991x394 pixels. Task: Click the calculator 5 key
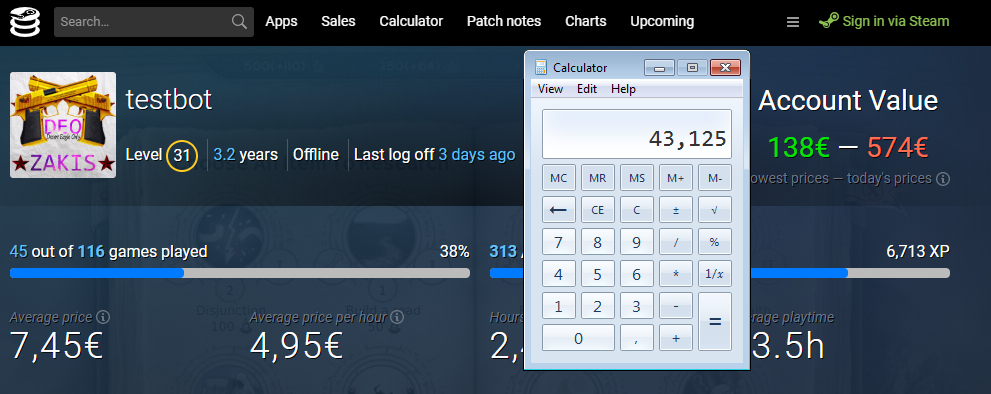[598, 274]
